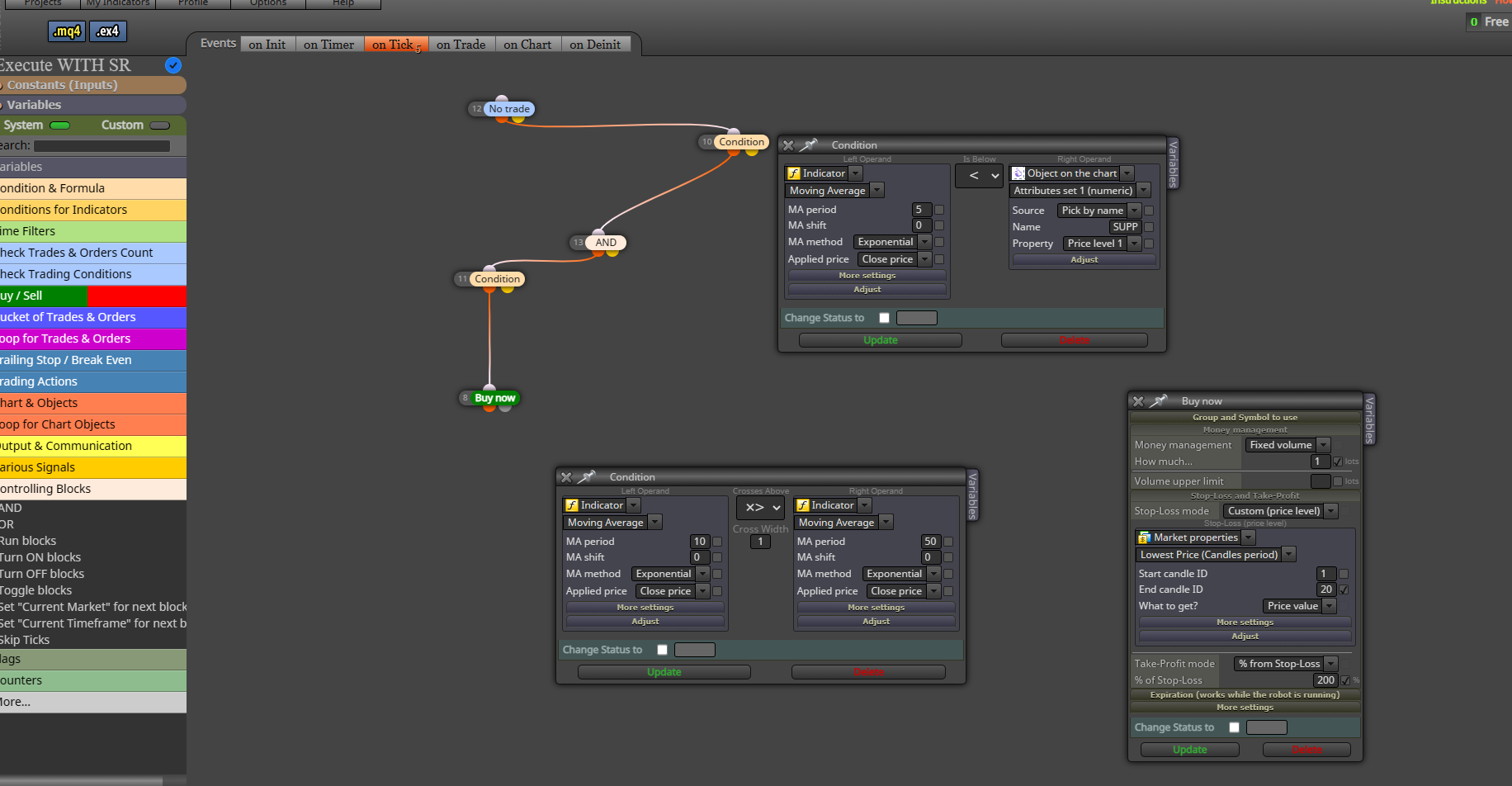Click the pin icon on the upper Condition panel

810,144
